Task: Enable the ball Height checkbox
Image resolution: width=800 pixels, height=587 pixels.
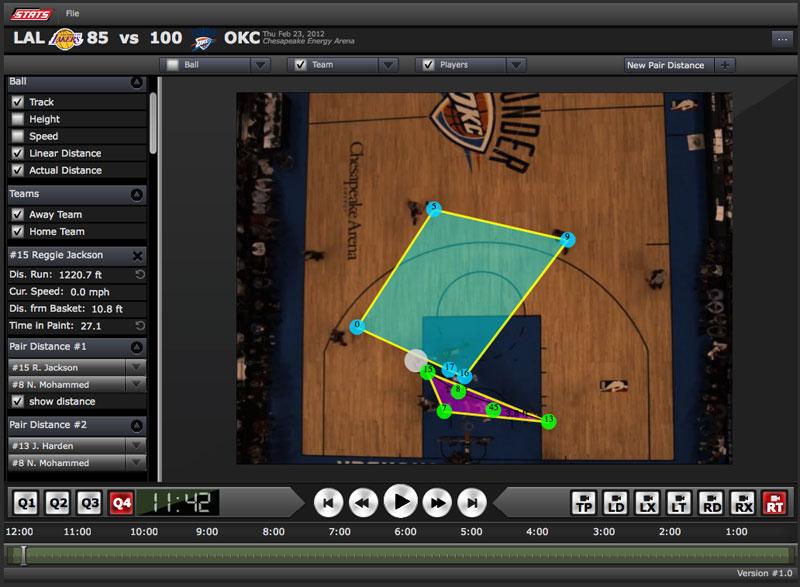Action: tap(17, 119)
